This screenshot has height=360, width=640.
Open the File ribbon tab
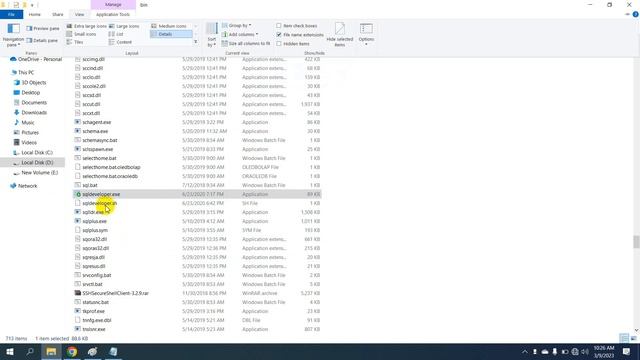tap(11, 14)
